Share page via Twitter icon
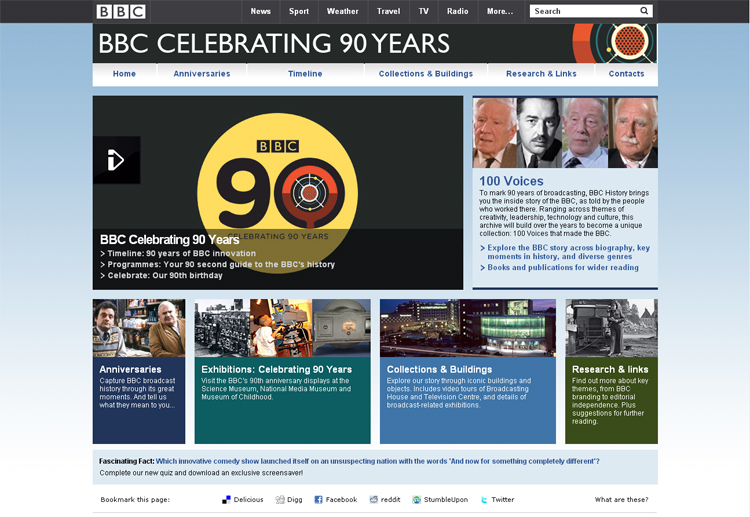This screenshot has width=750, height=517. [x=485, y=499]
